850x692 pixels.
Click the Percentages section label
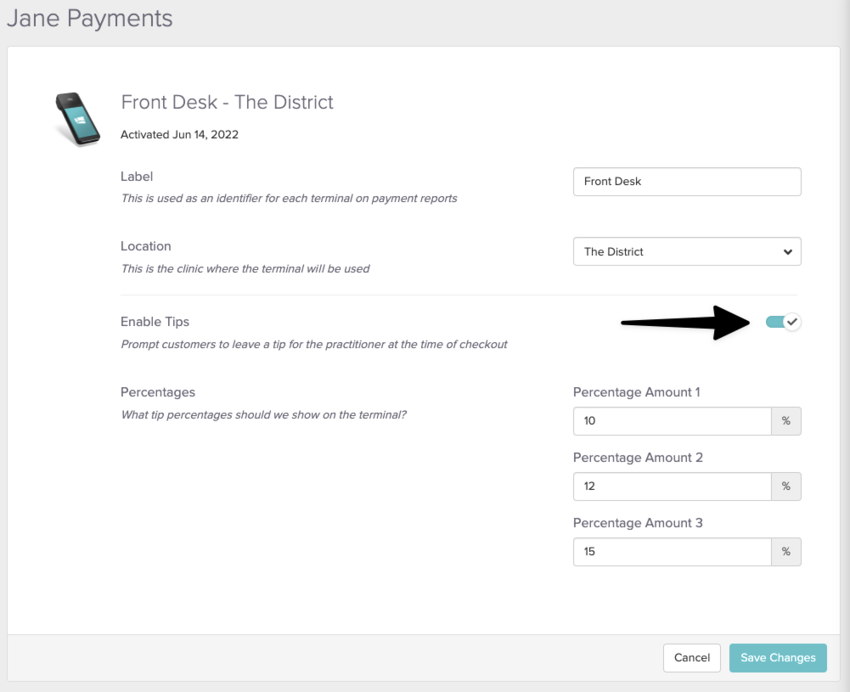158,392
